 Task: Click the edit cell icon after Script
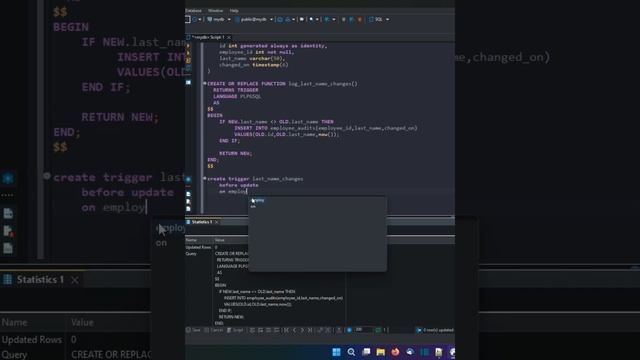click(x=252, y=330)
